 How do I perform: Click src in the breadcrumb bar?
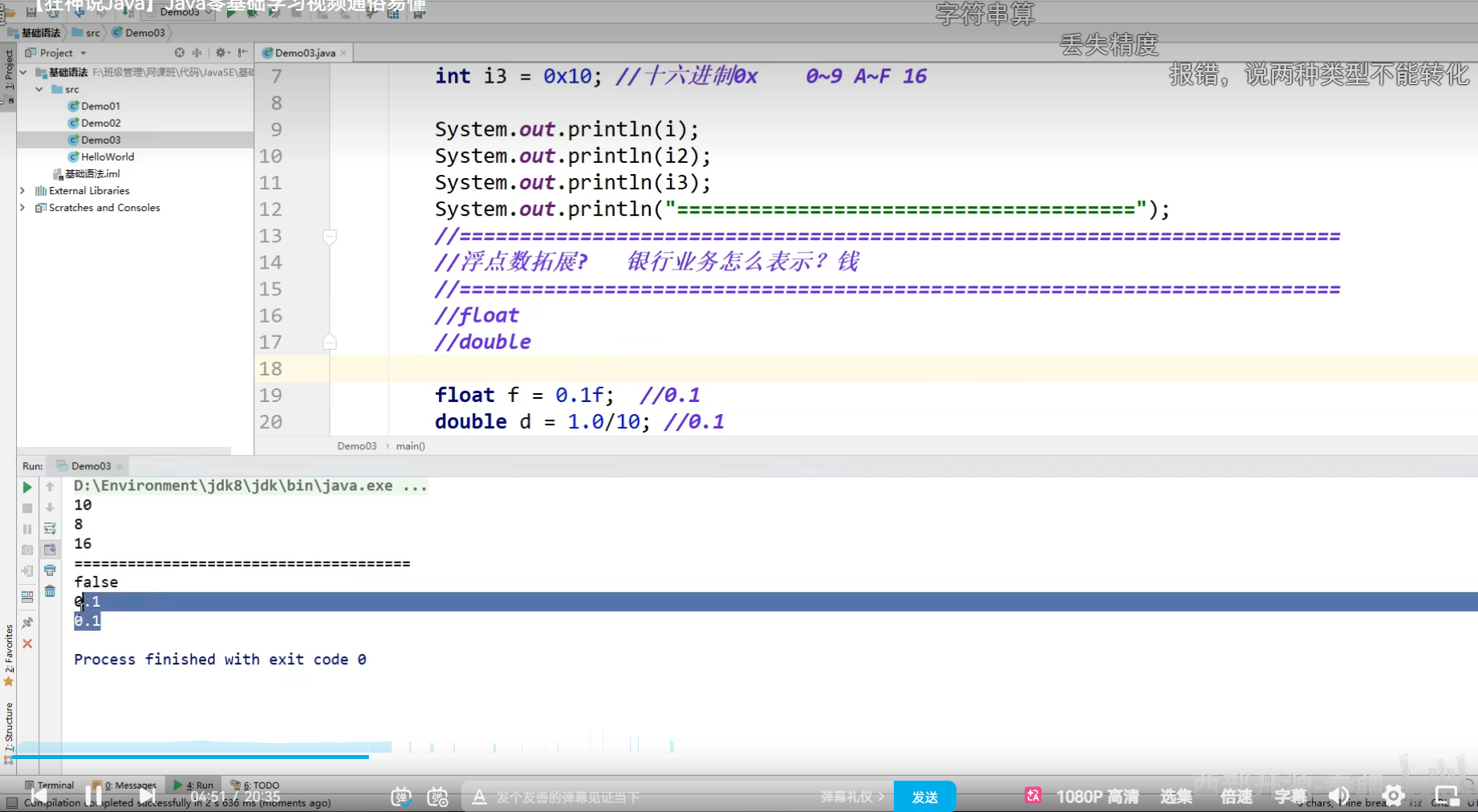[87, 33]
